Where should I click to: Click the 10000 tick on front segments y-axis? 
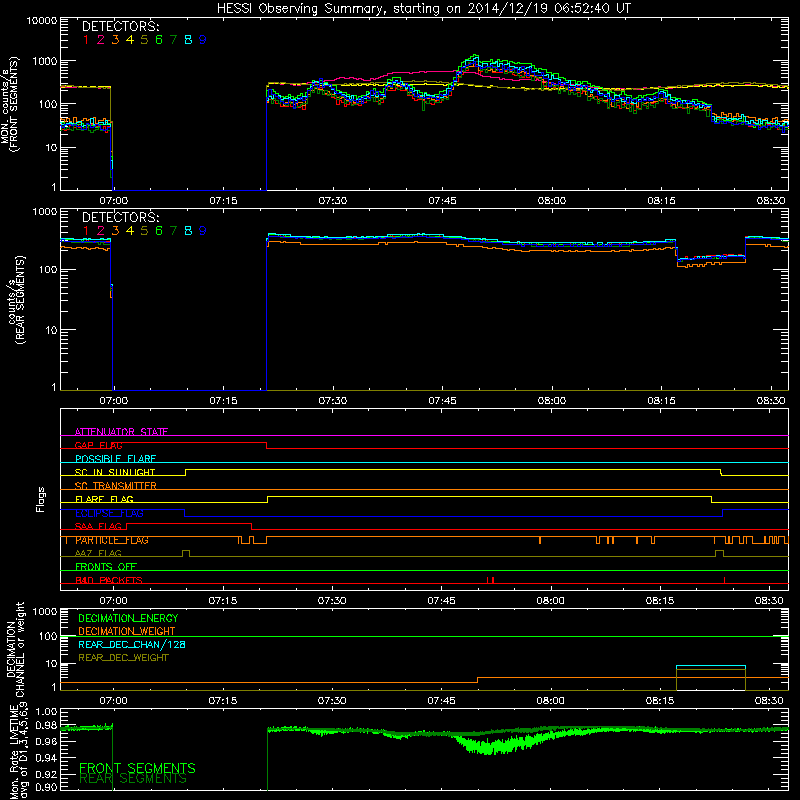click(x=42, y=21)
